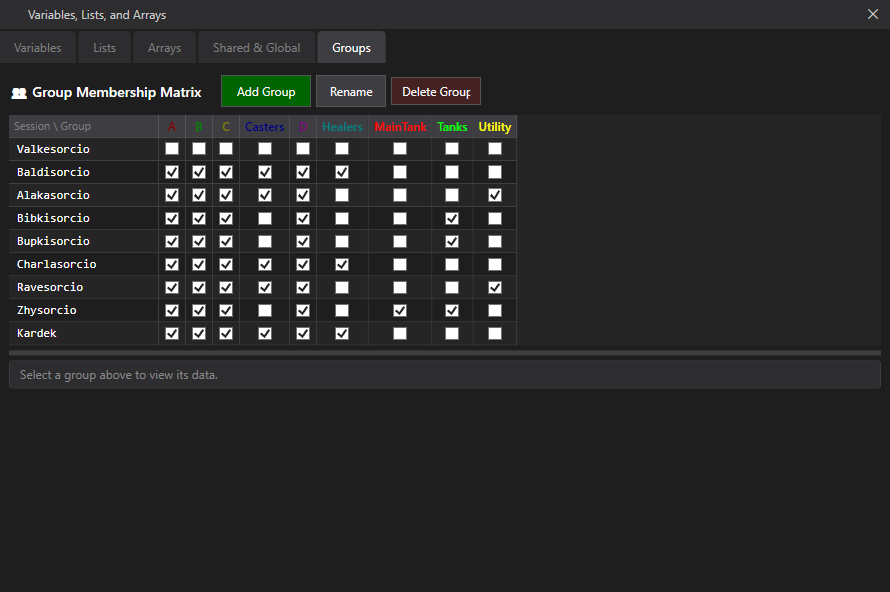Select the Shared & Global tab
The height and width of the screenshot is (592, 890).
click(257, 48)
